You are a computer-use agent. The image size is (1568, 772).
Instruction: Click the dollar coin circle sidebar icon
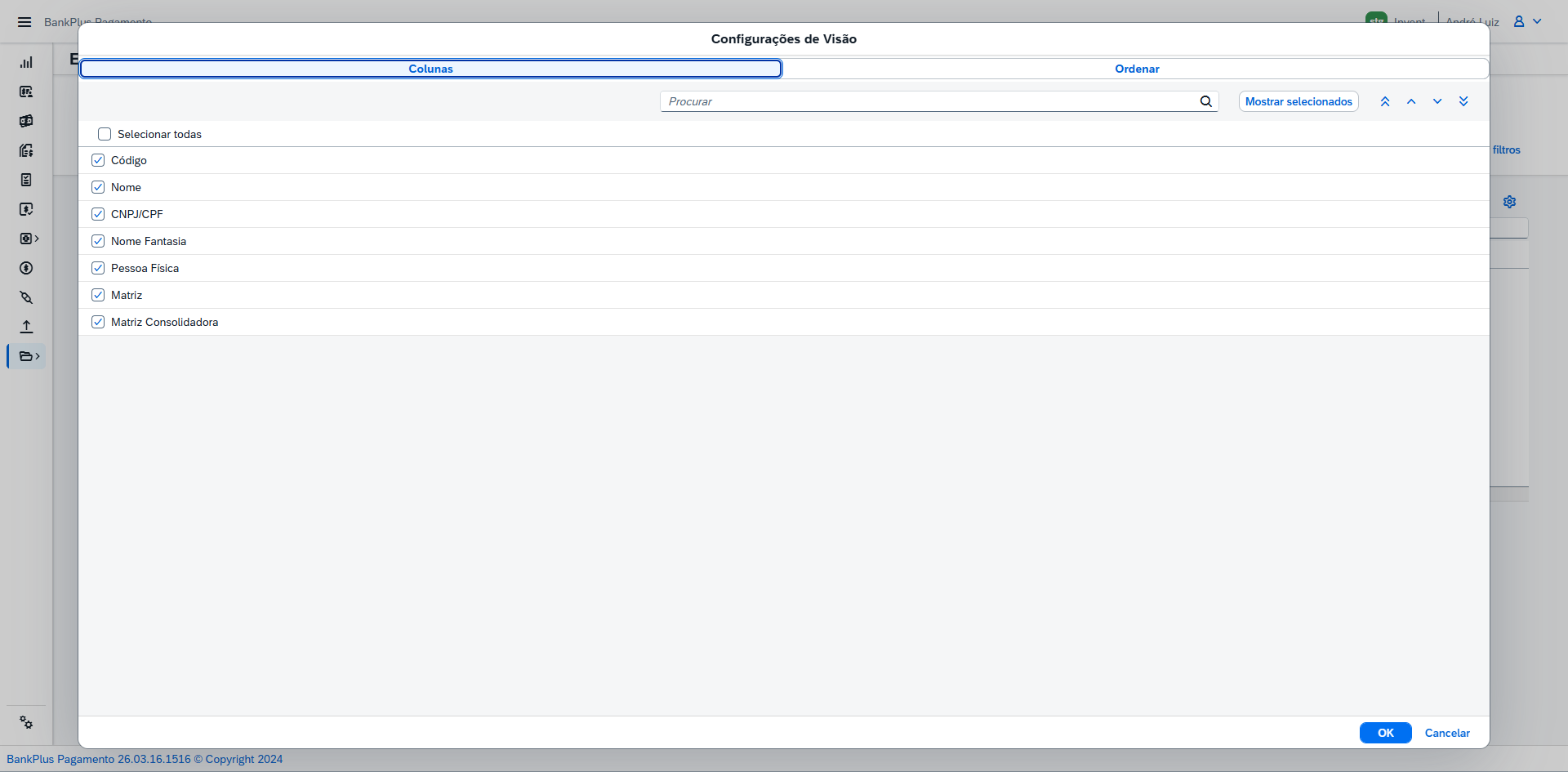(26, 268)
